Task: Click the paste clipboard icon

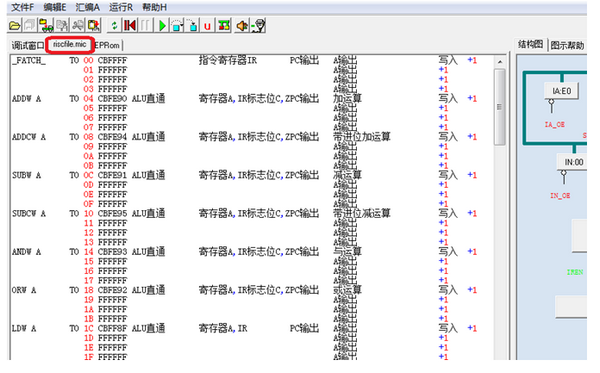Action: tap(94, 26)
